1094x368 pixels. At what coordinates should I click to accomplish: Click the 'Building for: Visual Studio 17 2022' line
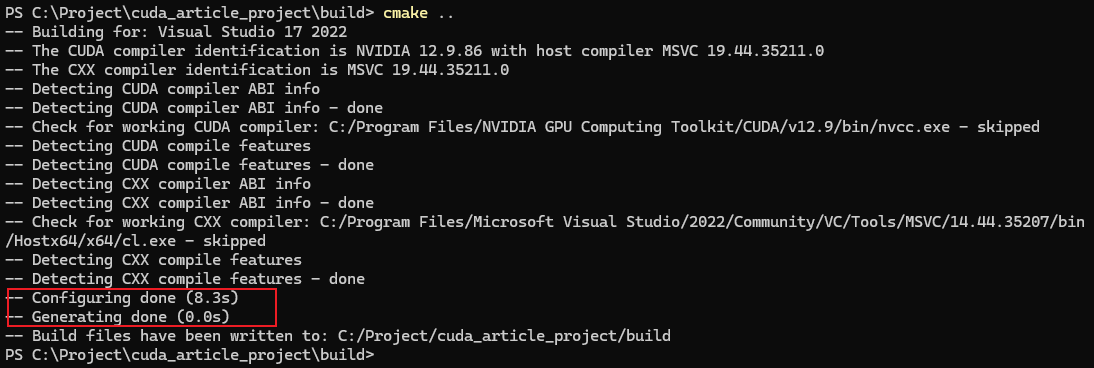[x=175, y=32]
